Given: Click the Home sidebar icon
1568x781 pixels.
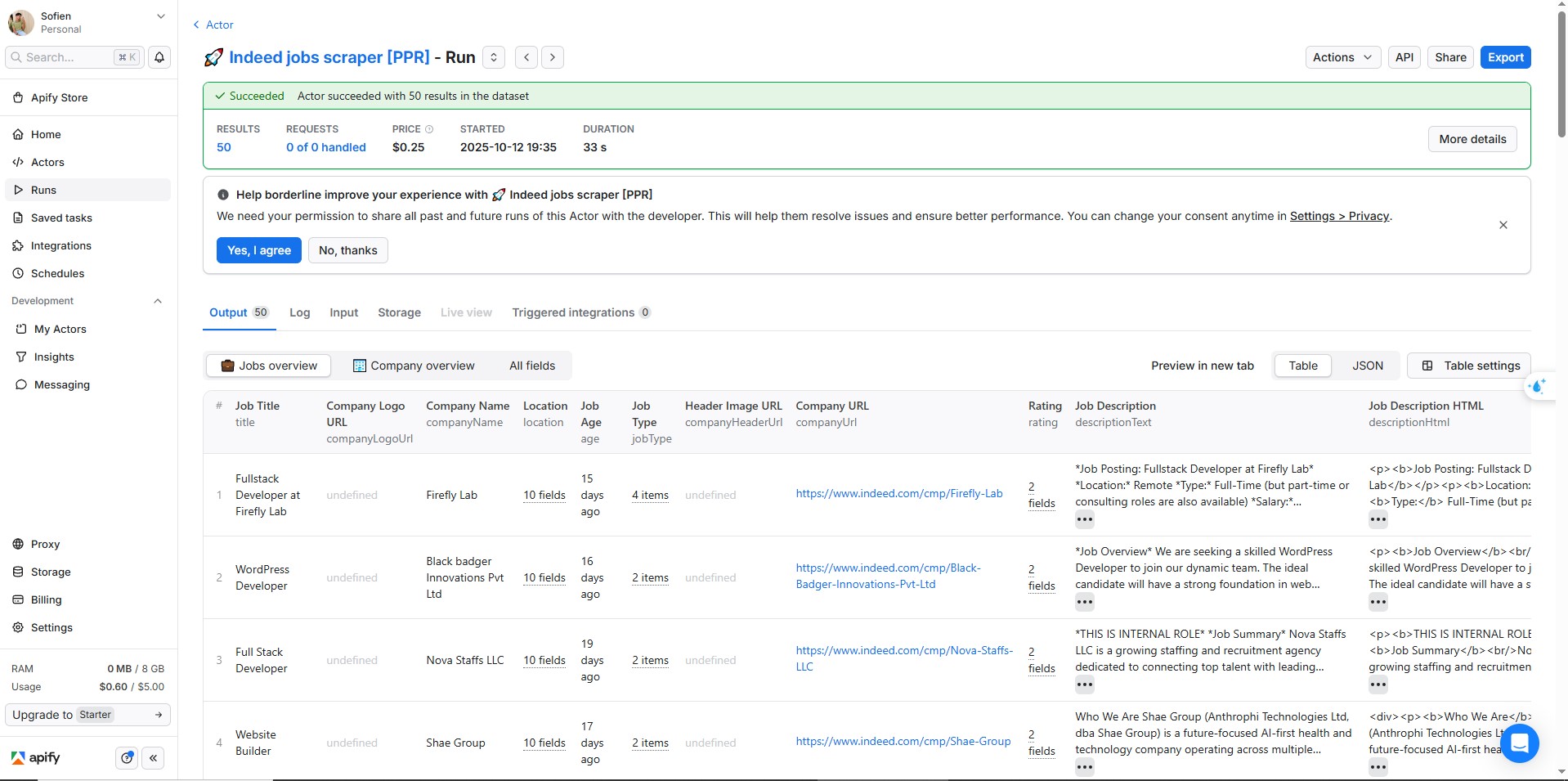Looking at the screenshot, I should (19, 134).
